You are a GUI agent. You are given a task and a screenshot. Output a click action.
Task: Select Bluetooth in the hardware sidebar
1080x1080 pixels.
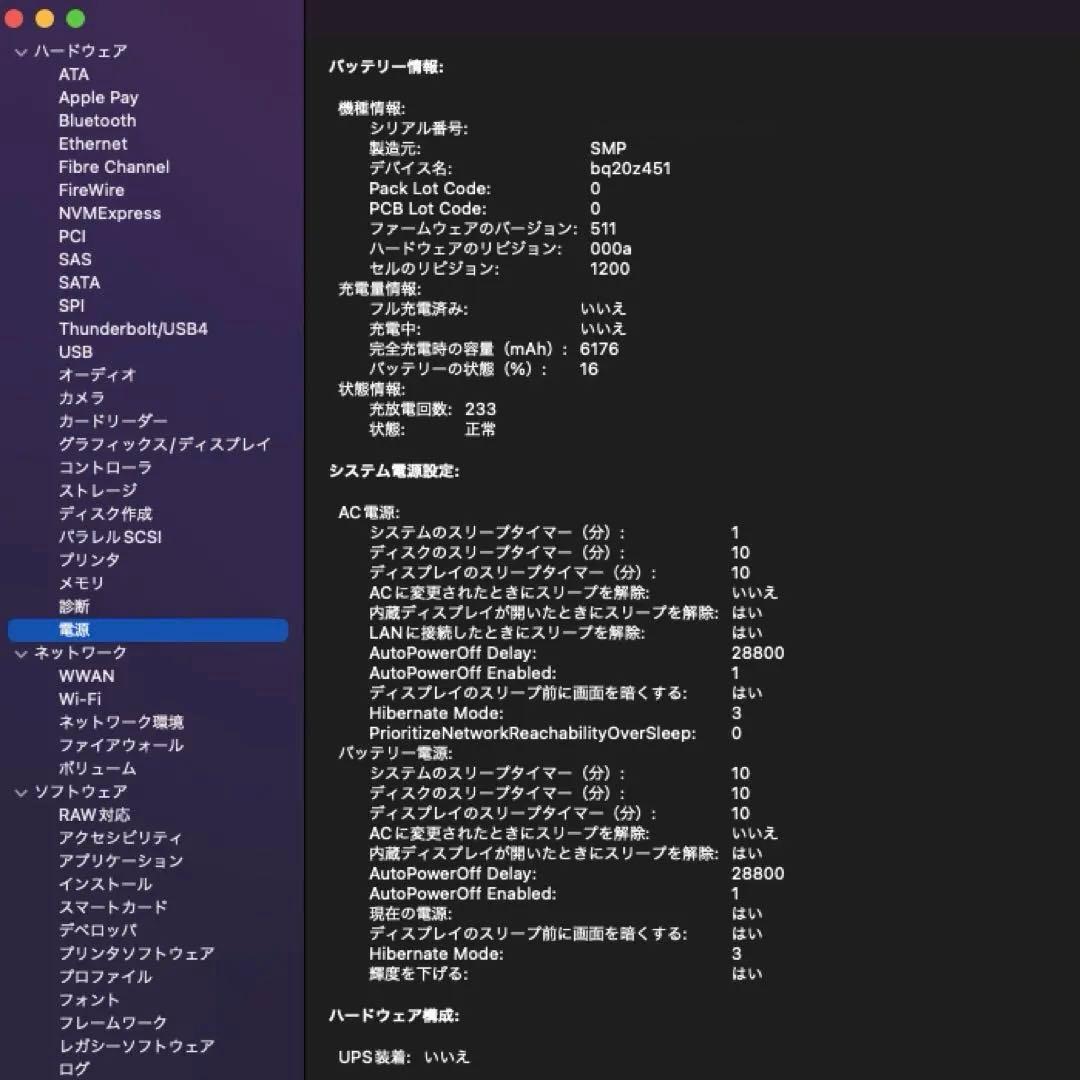tap(96, 120)
